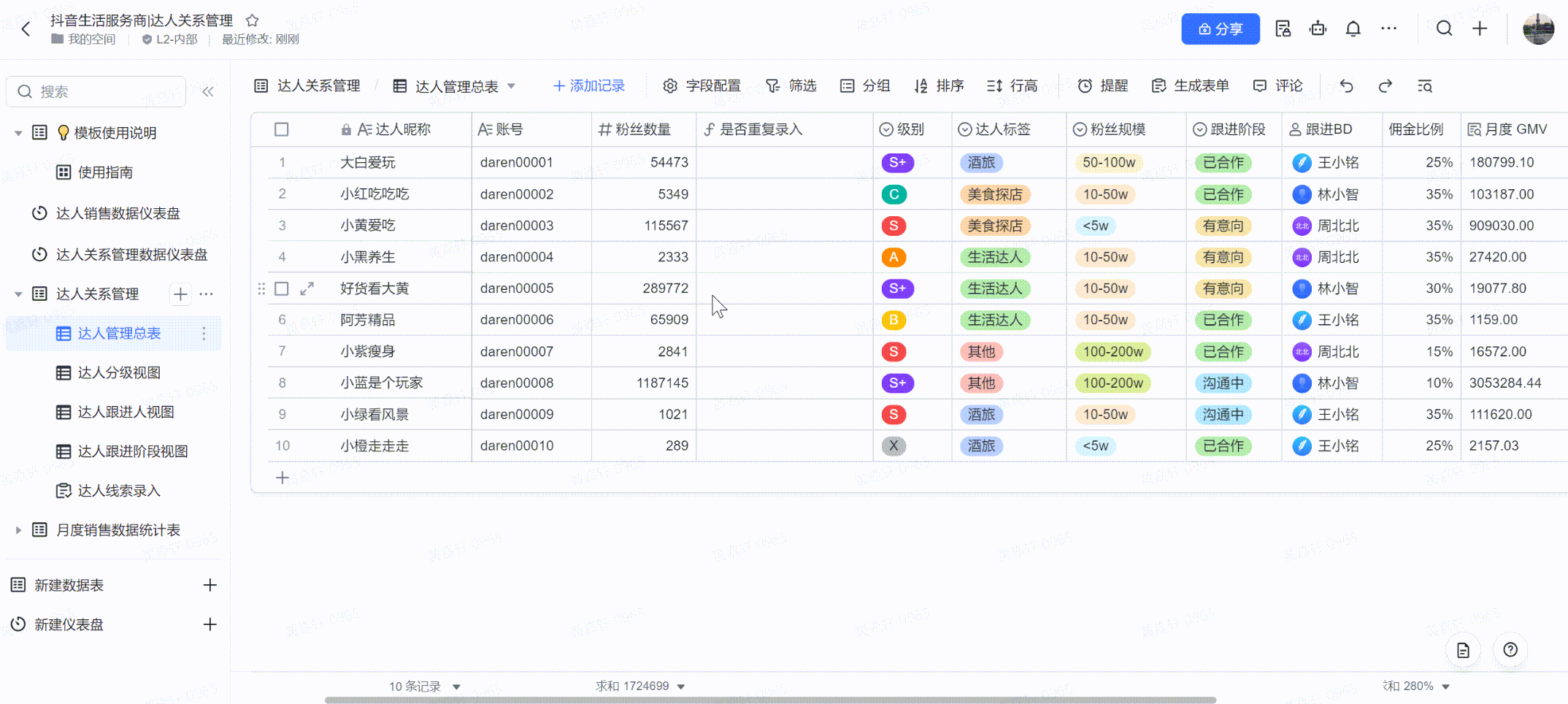Open the 达人分级视图 view
The width and height of the screenshot is (1568, 704).
point(119,372)
